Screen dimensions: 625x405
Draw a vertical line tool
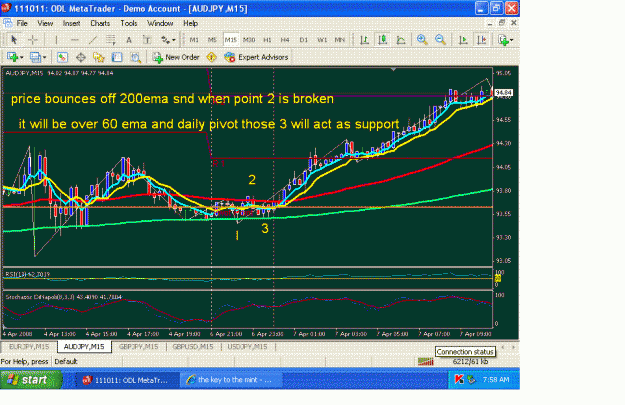(56, 39)
